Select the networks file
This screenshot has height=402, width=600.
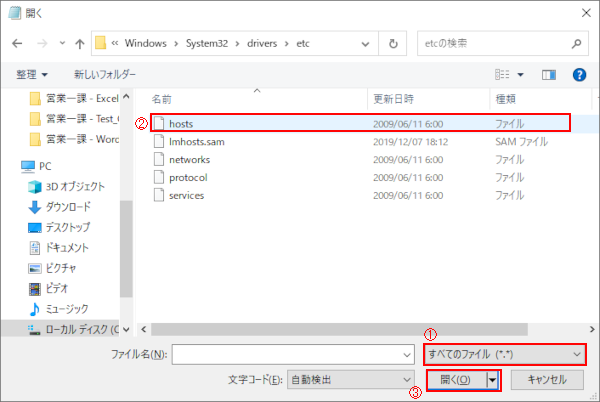click(361, 159)
